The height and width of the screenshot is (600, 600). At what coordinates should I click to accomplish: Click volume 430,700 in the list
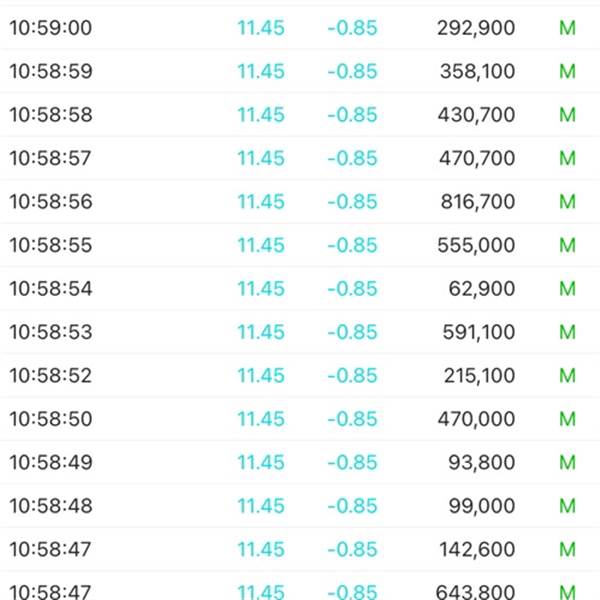tap(476, 115)
